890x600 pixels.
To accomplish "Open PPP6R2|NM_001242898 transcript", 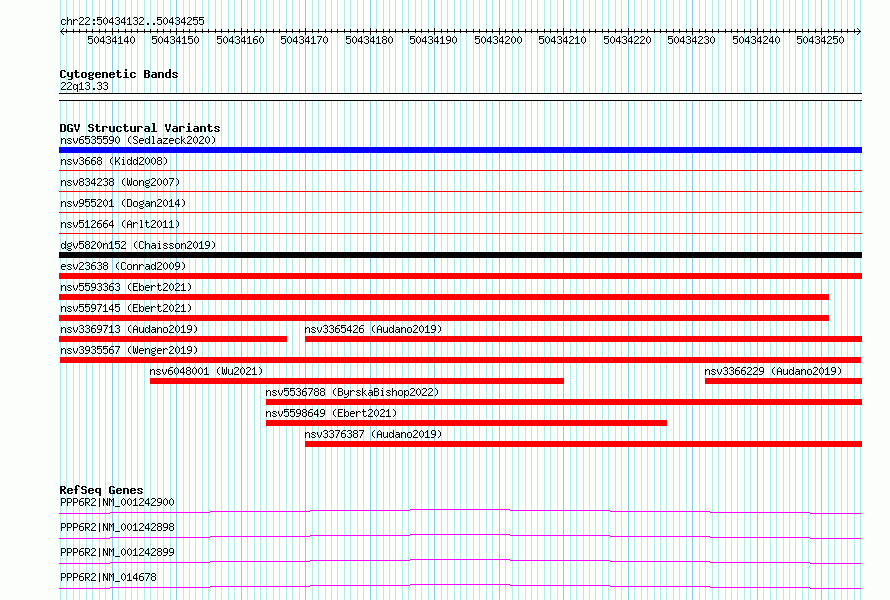I will coord(117,527).
